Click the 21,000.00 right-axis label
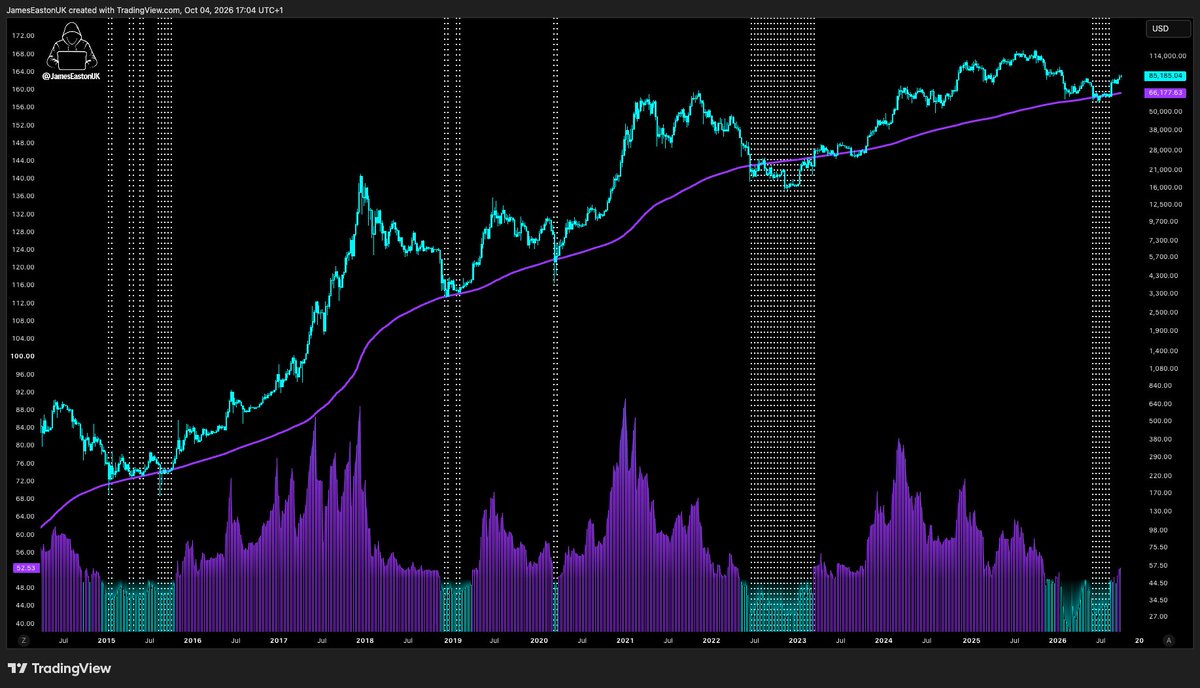 (x=1167, y=169)
